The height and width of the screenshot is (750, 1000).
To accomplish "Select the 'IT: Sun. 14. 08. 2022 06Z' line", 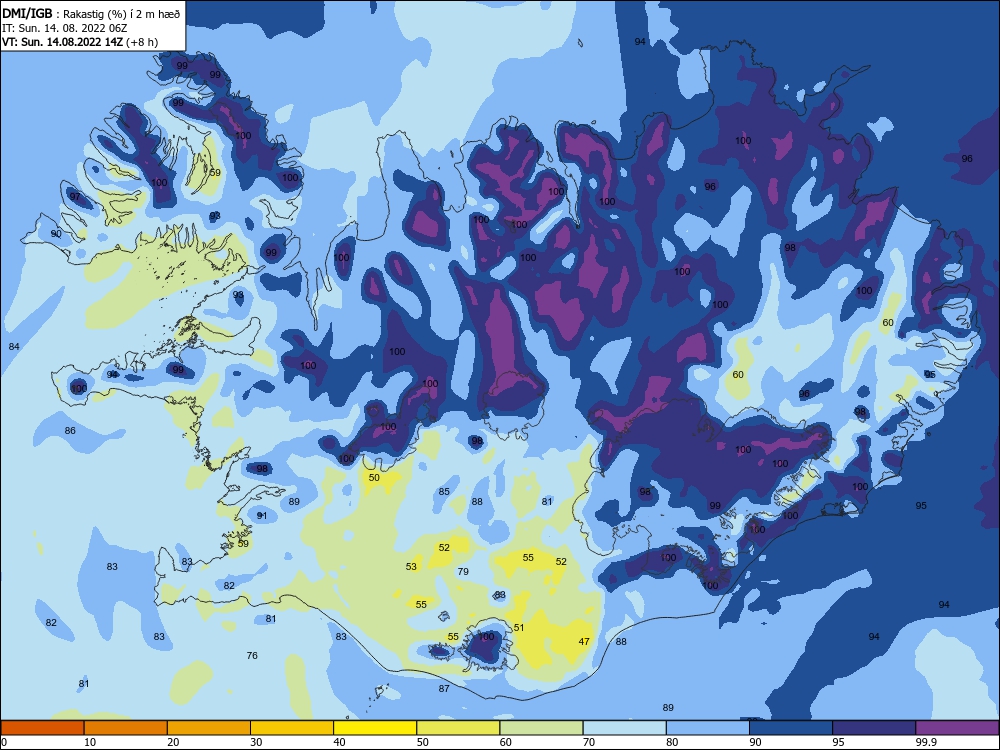I will 66,28.
